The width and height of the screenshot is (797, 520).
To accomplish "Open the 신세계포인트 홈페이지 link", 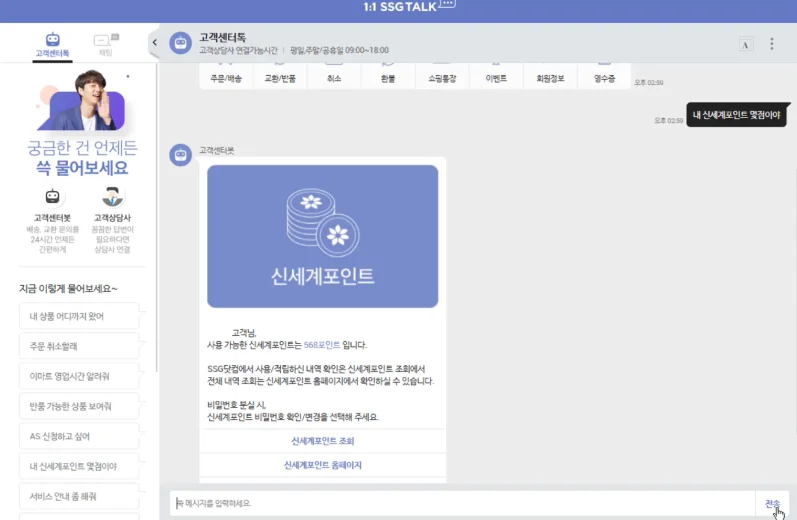I will (x=322, y=465).
